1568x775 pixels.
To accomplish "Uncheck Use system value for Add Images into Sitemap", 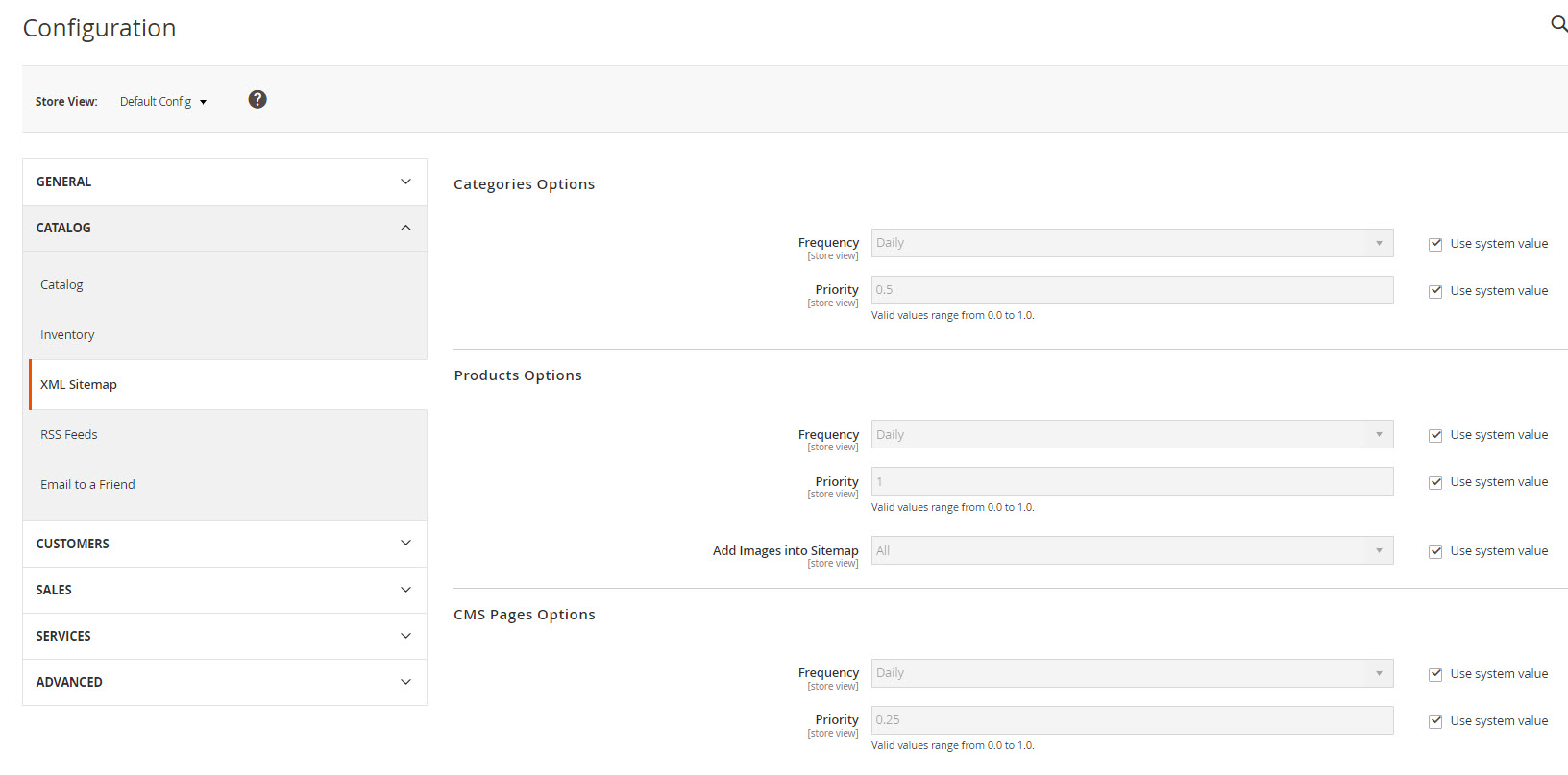I will coord(1435,551).
